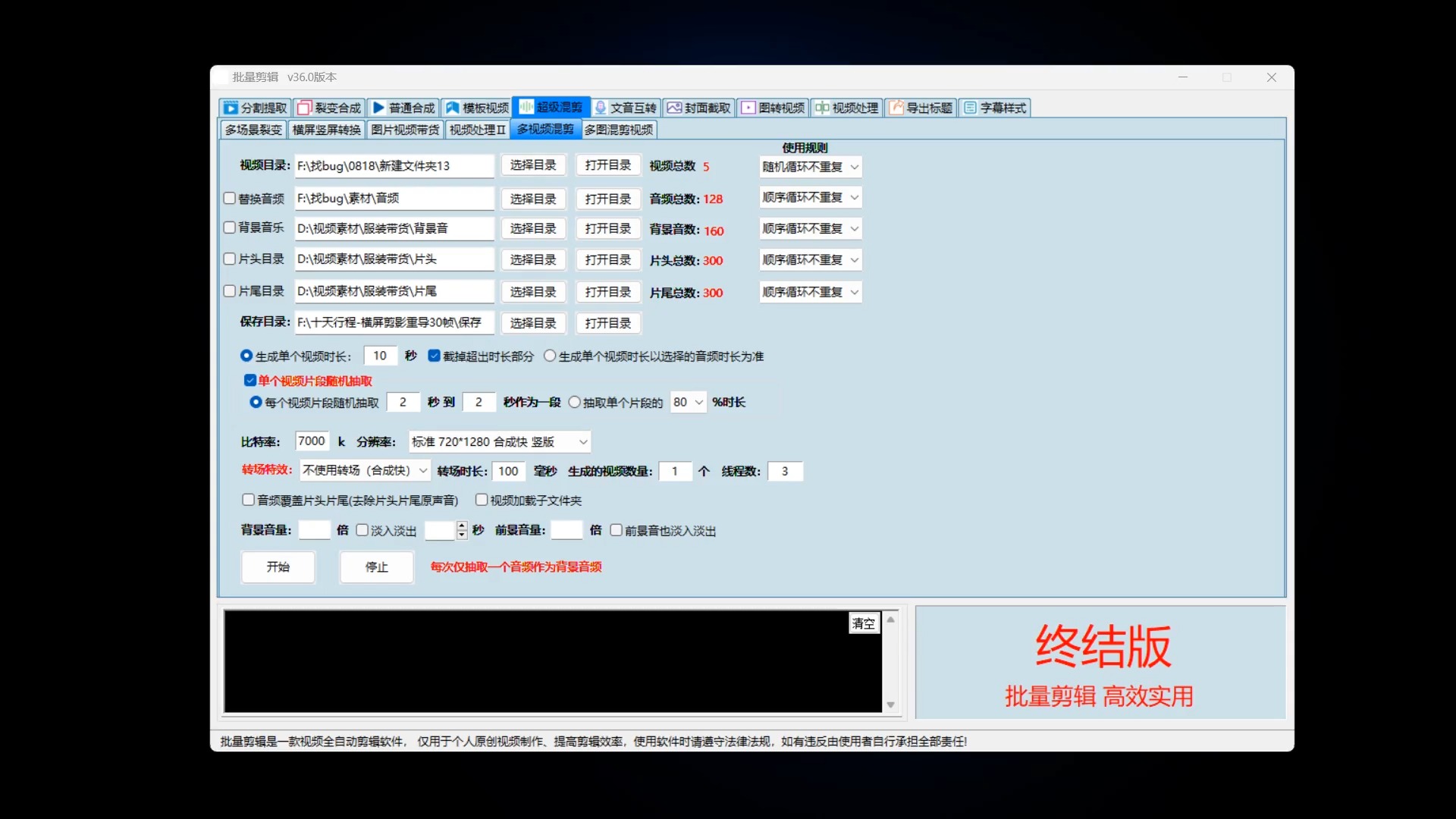The image size is (1456, 819).
Task: Switch to 多视频混剪 sub-tab
Action: pyautogui.click(x=545, y=129)
